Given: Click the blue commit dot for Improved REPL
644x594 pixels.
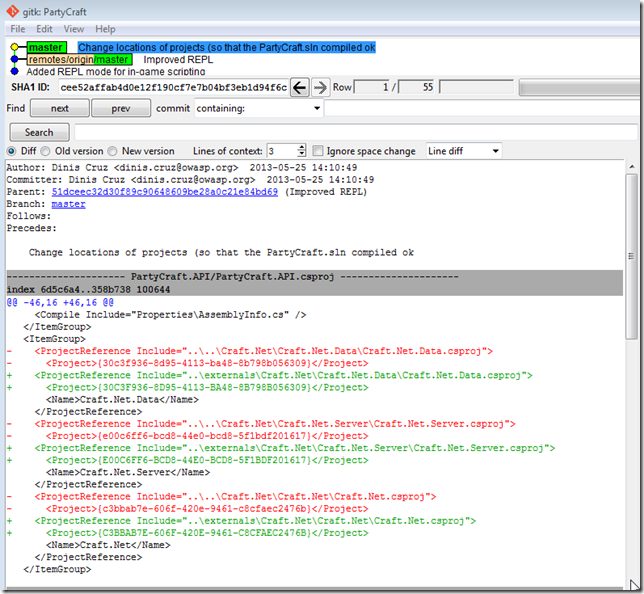Looking at the screenshot, I should [x=14, y=59].
